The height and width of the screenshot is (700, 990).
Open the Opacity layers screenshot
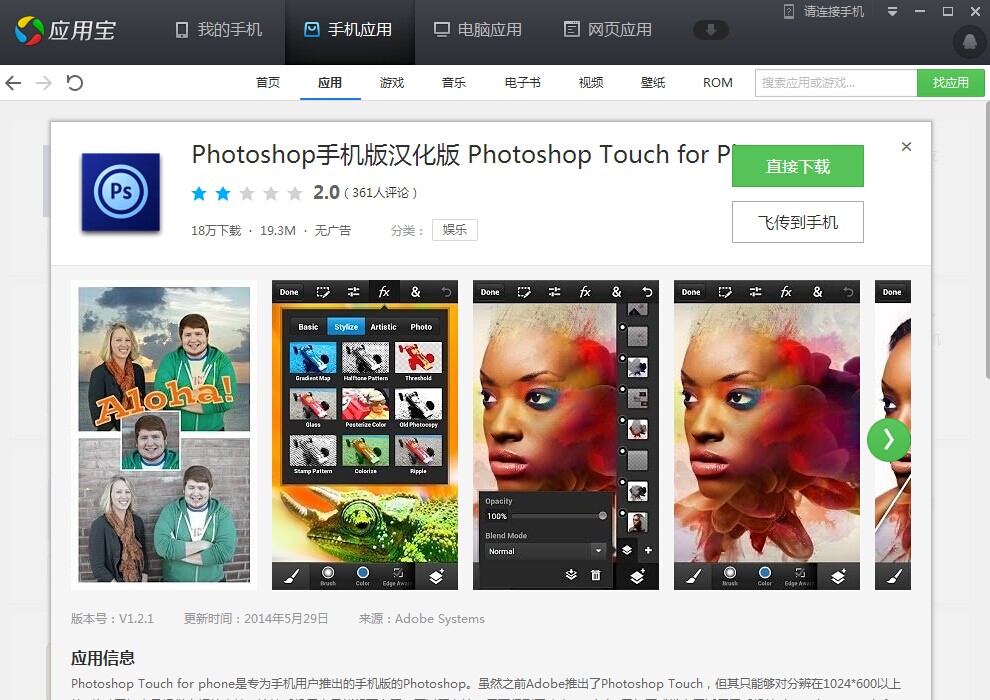[566, 435]
